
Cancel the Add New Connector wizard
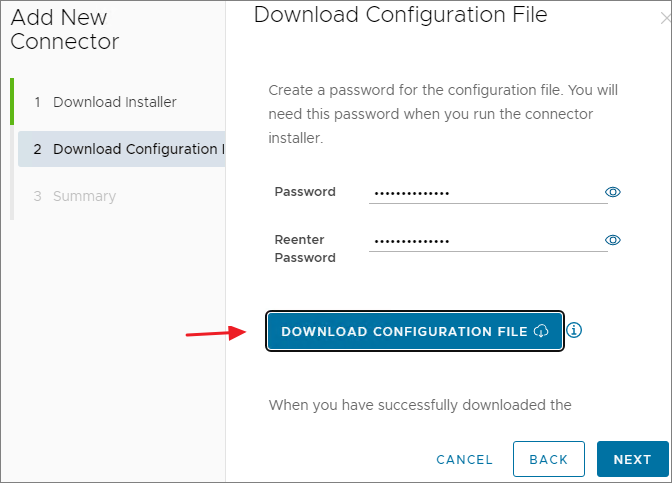click(x=464, y=460)
